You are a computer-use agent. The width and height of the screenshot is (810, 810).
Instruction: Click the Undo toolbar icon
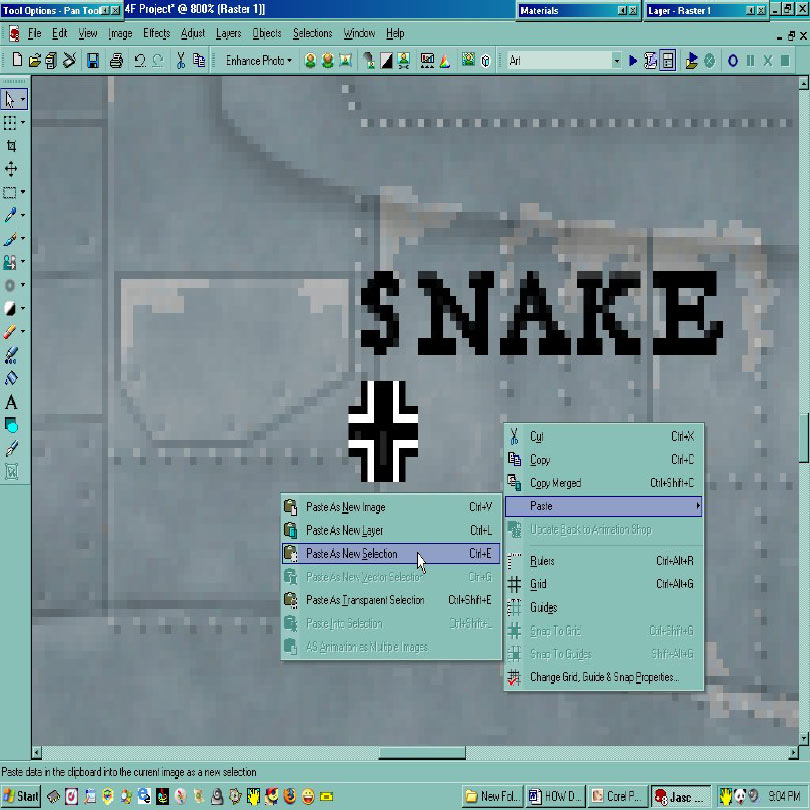click(139, 60)
